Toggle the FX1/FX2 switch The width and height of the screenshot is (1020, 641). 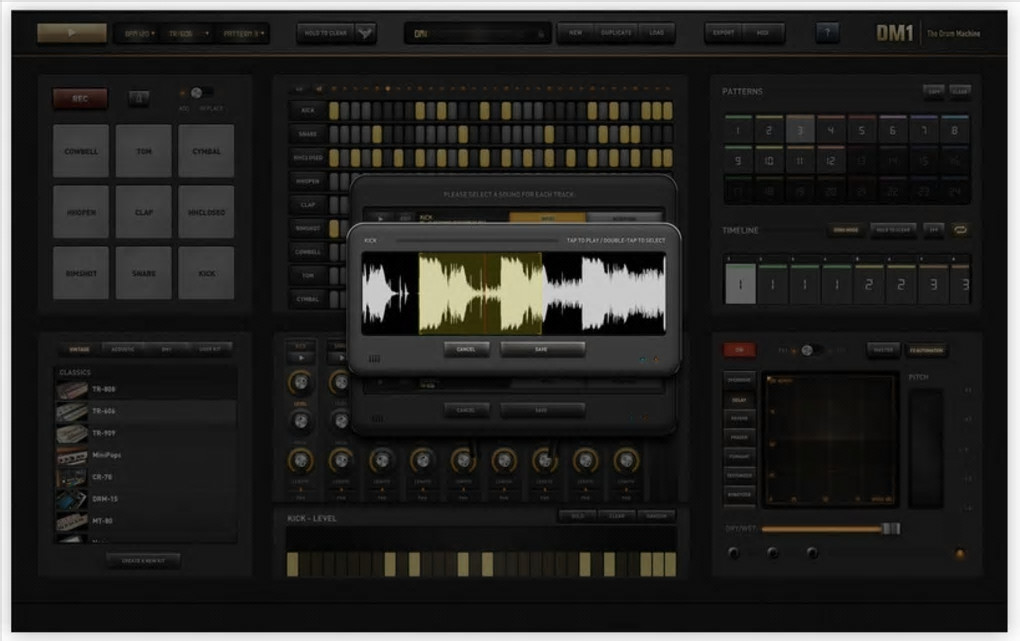click(811, 350)
